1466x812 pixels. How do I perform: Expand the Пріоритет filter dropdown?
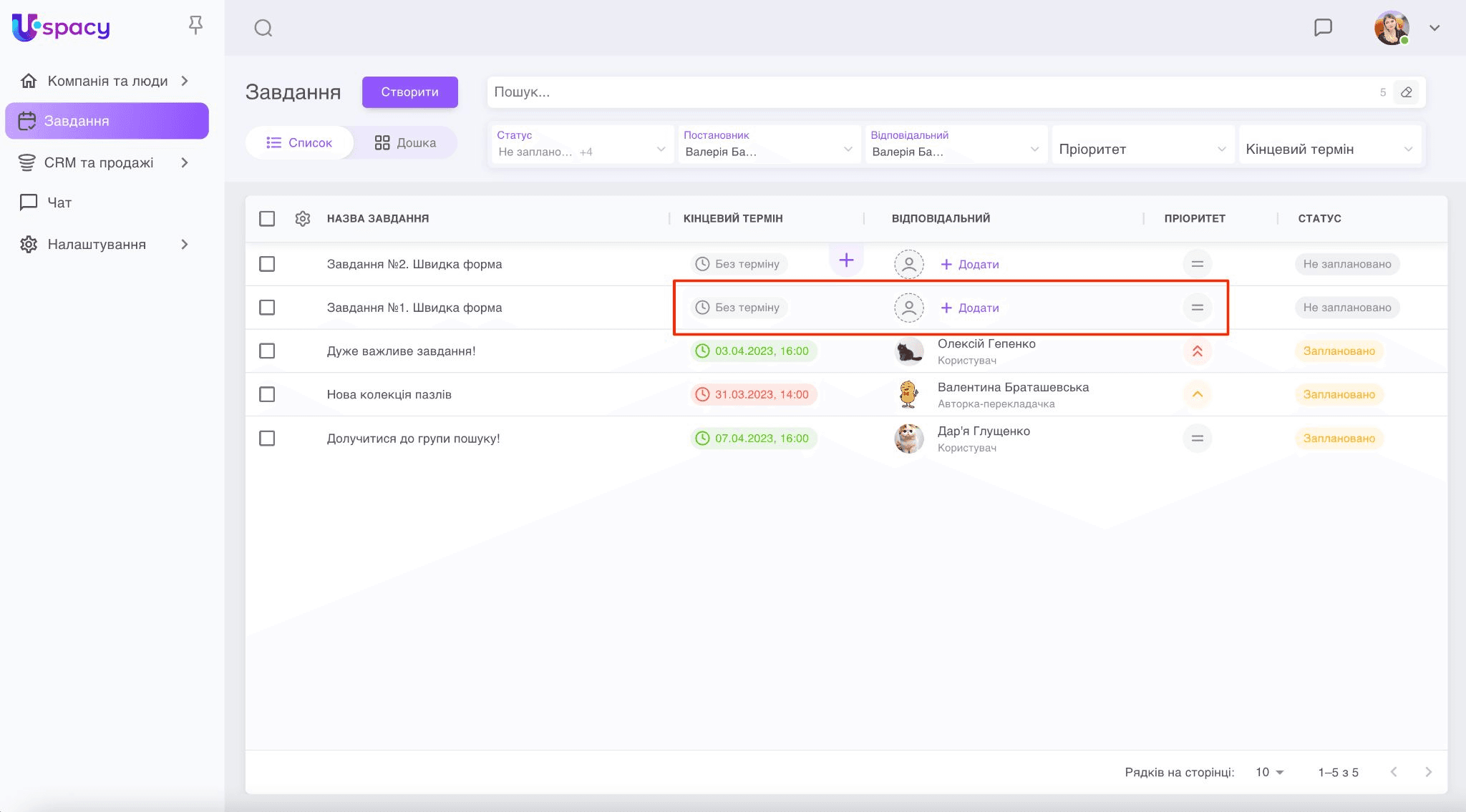(1142, 149)
